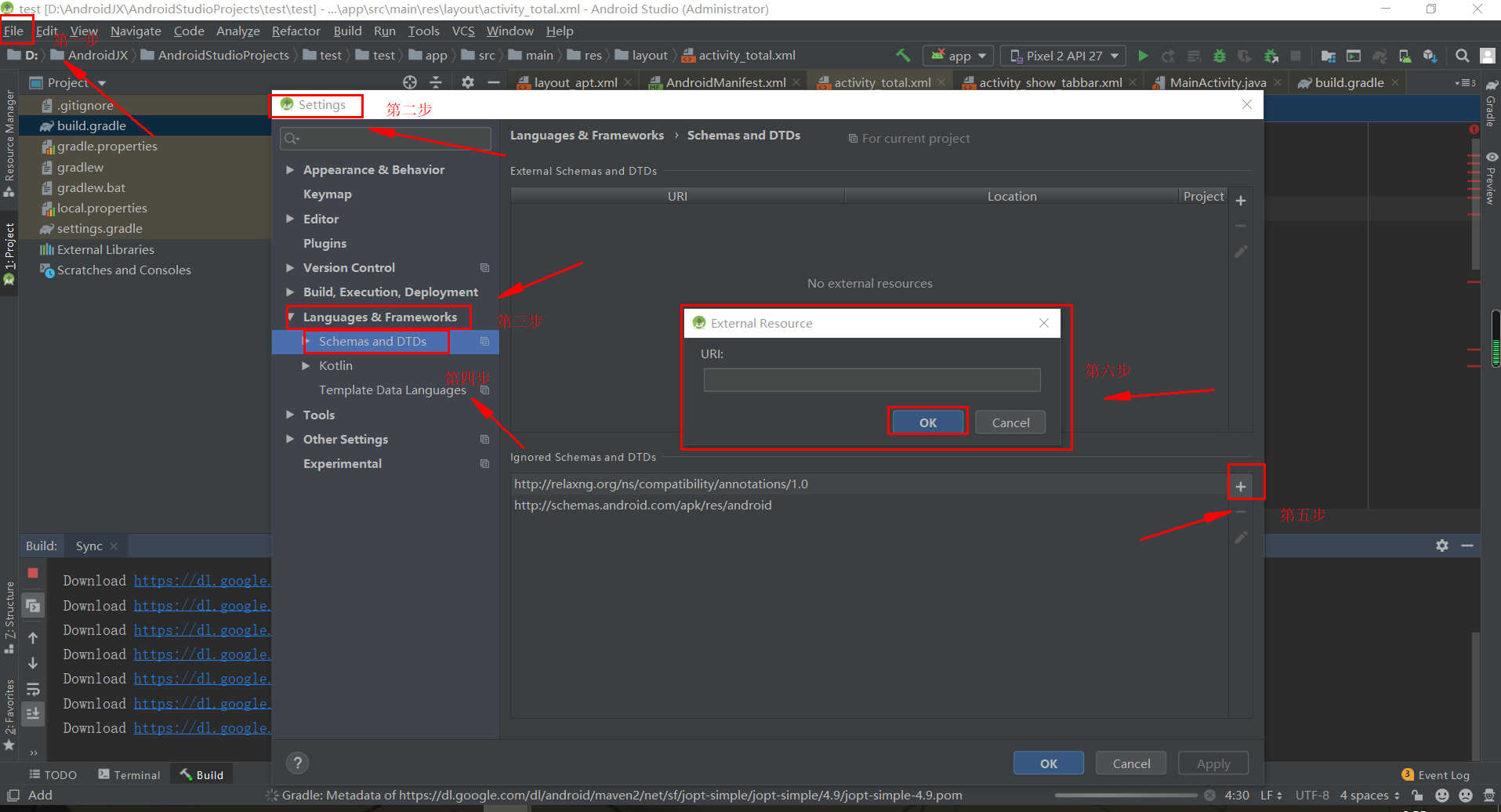The image size is (1501, 812).
Task: Run the app with green play icon
Action: 1143,56
